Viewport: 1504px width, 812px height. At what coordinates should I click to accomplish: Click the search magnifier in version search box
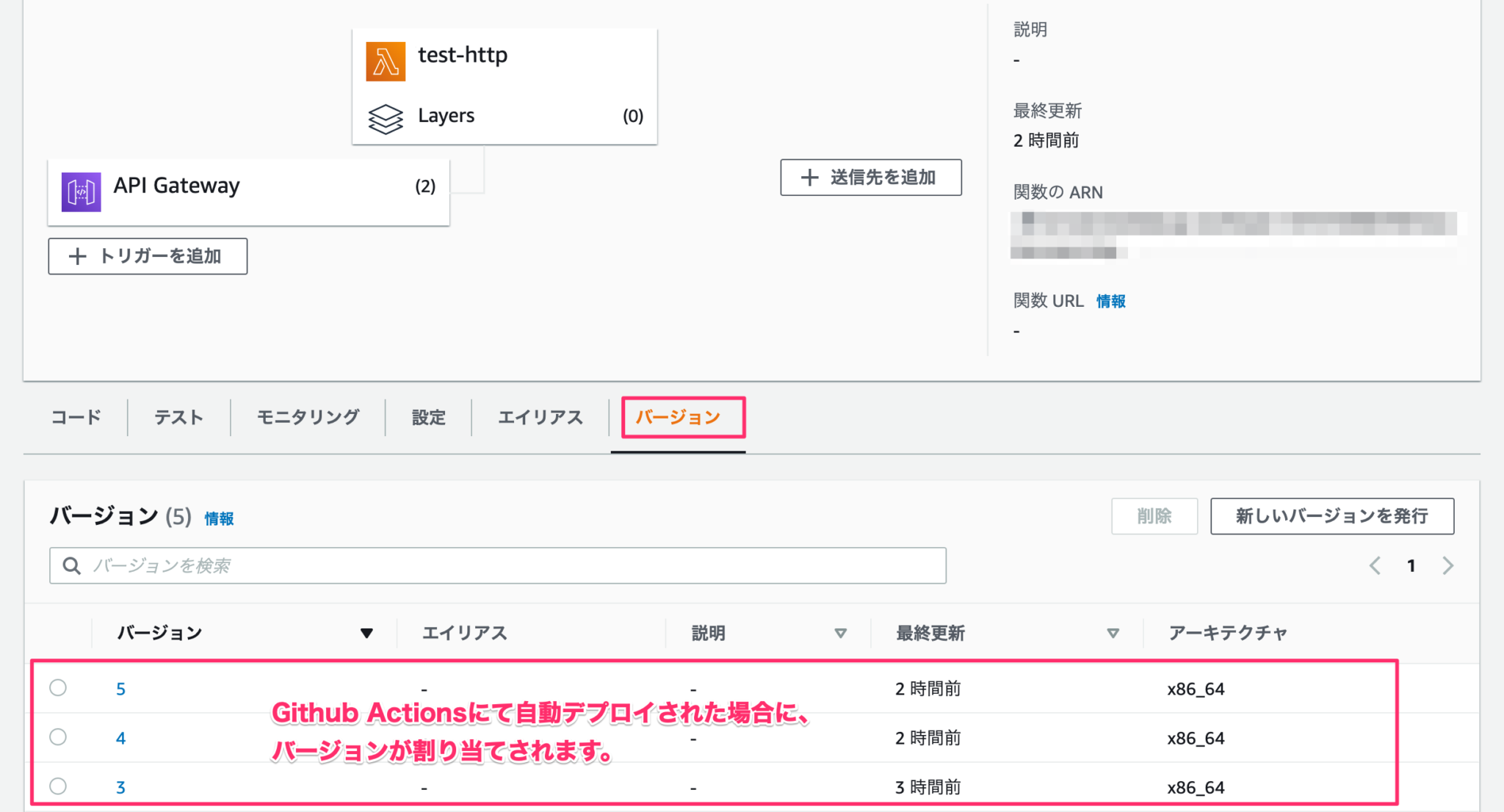[71, 565]
